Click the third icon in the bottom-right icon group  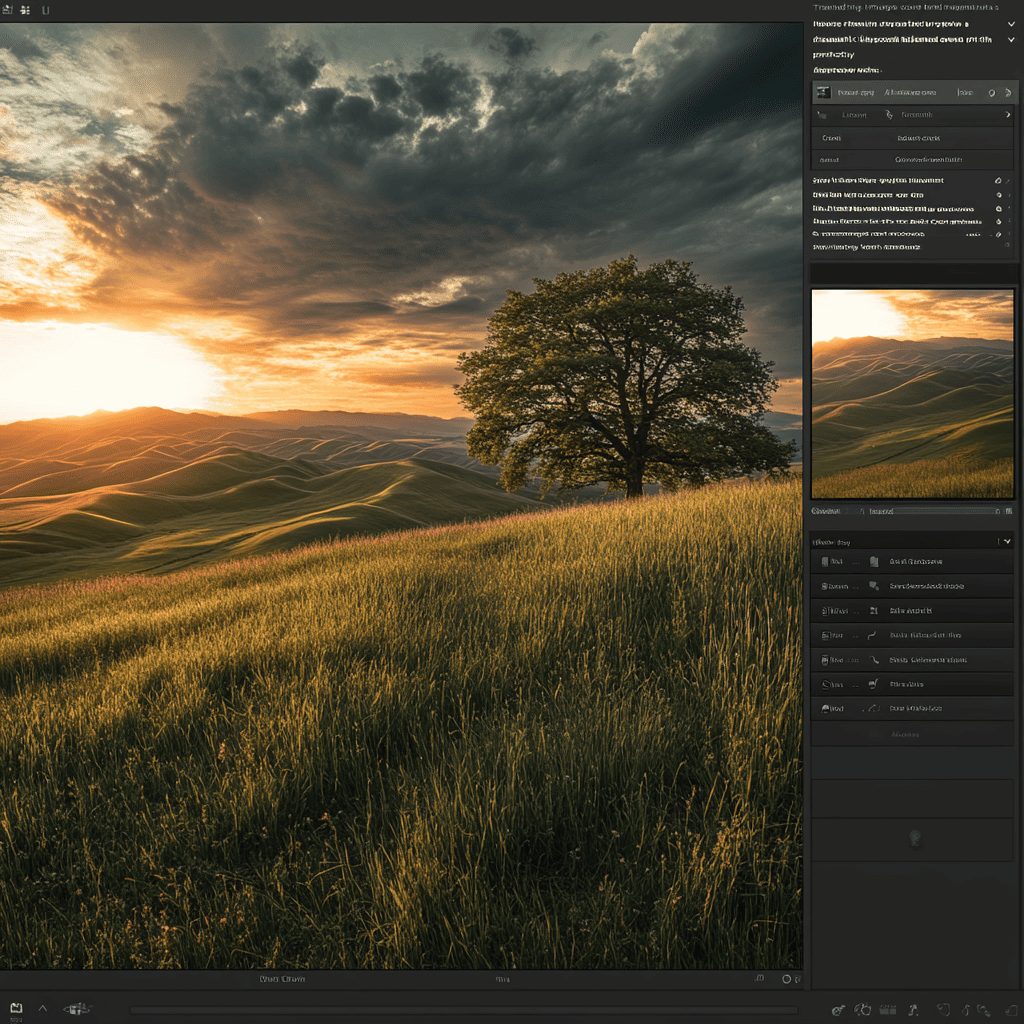pyautogui.click(x=888, y=1010)
